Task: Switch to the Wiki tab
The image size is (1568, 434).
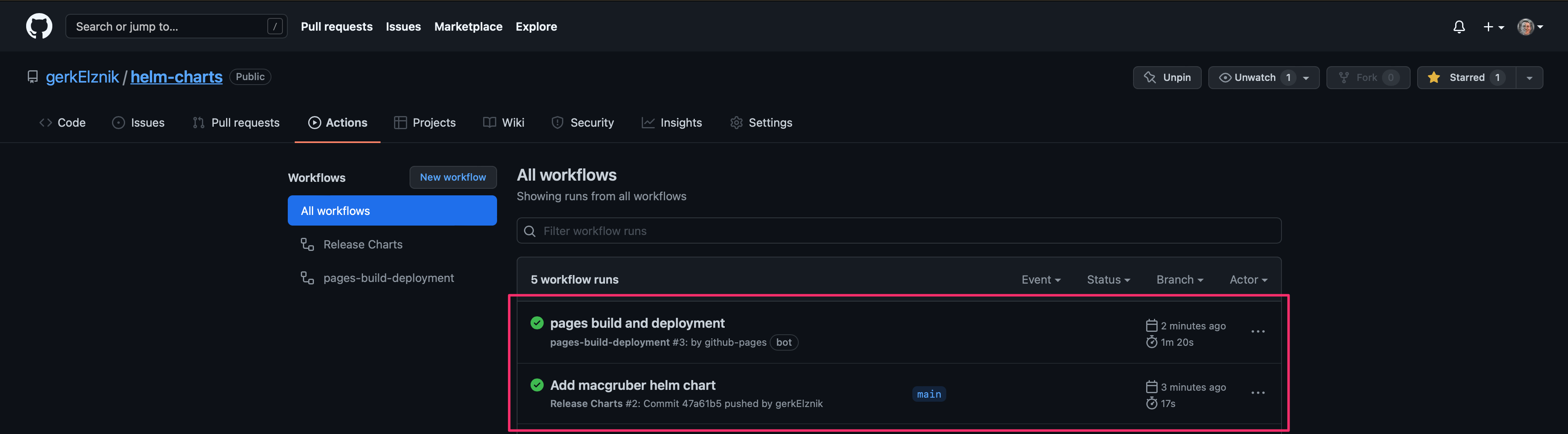Action: click(x=504, y=122)
